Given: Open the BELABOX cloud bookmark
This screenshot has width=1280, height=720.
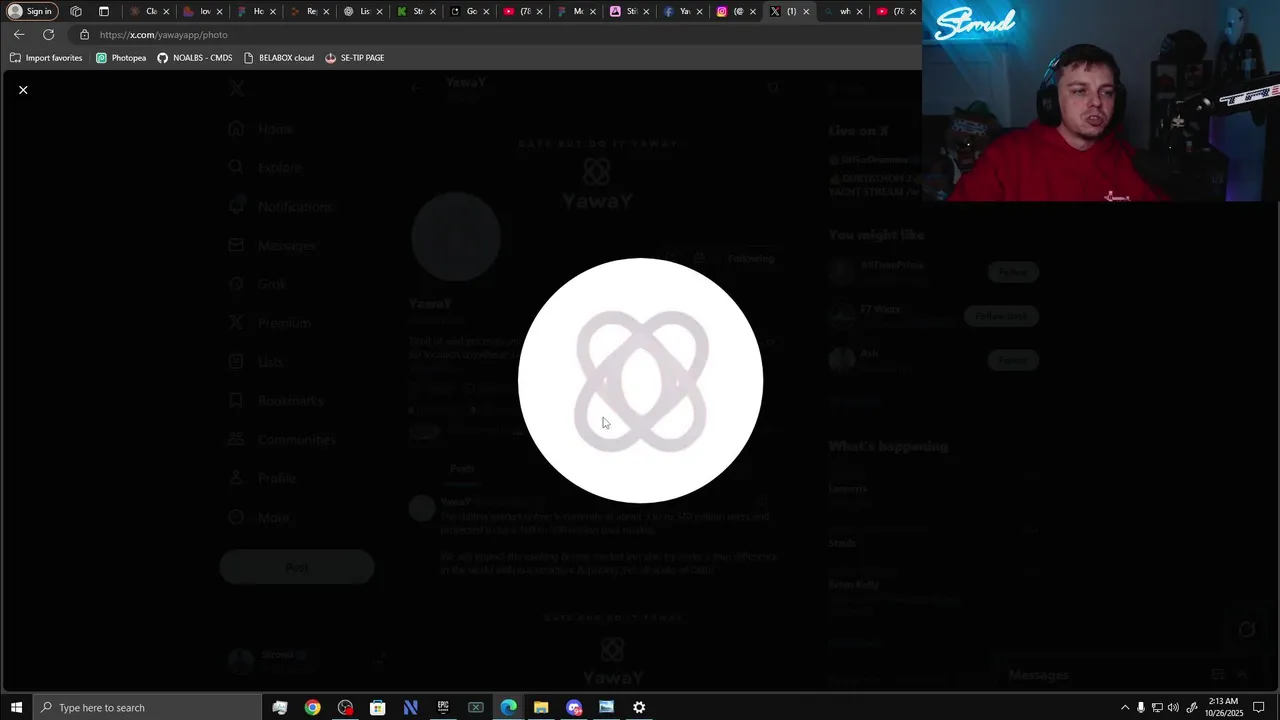Looking at the screenshot, I should click(x=279, y=58).
